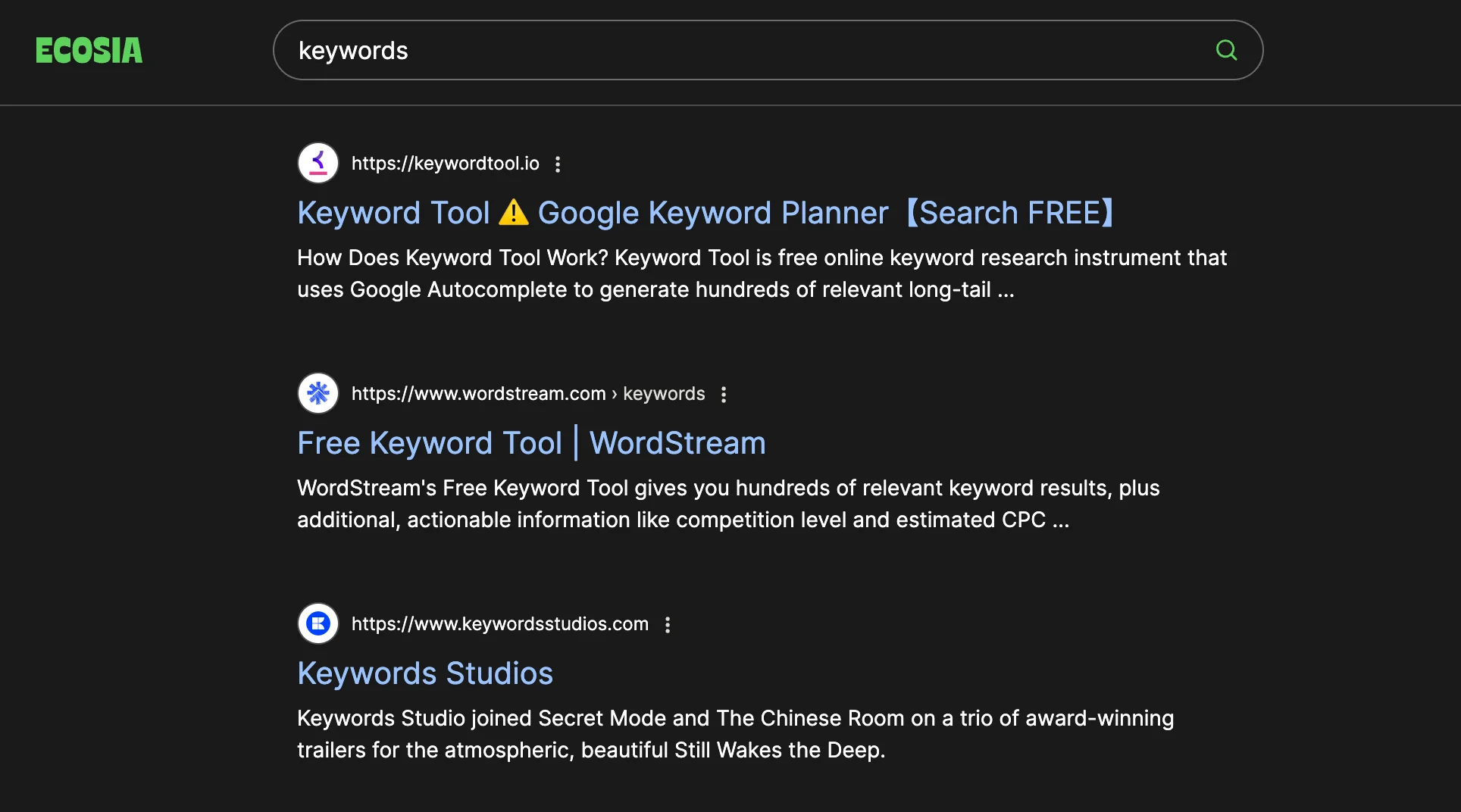The height and width of the screenshot is (812, 1461).
Task: Open the options menu beside wordstream.com keywords
Action: (x=724, y=394)
